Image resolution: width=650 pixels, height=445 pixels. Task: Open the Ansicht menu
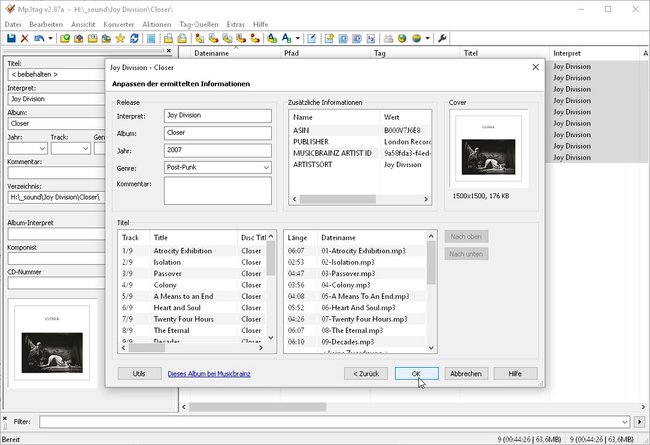[83, 24]
